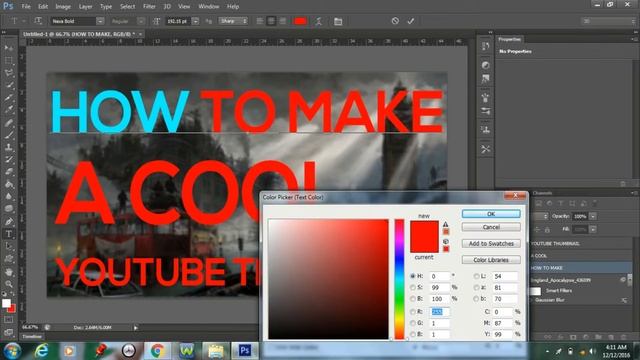Image resolution: width=640 pixels, height=360 pixels.
Task: Click the red text color swatch in options bar
Action: pos(300,21)
